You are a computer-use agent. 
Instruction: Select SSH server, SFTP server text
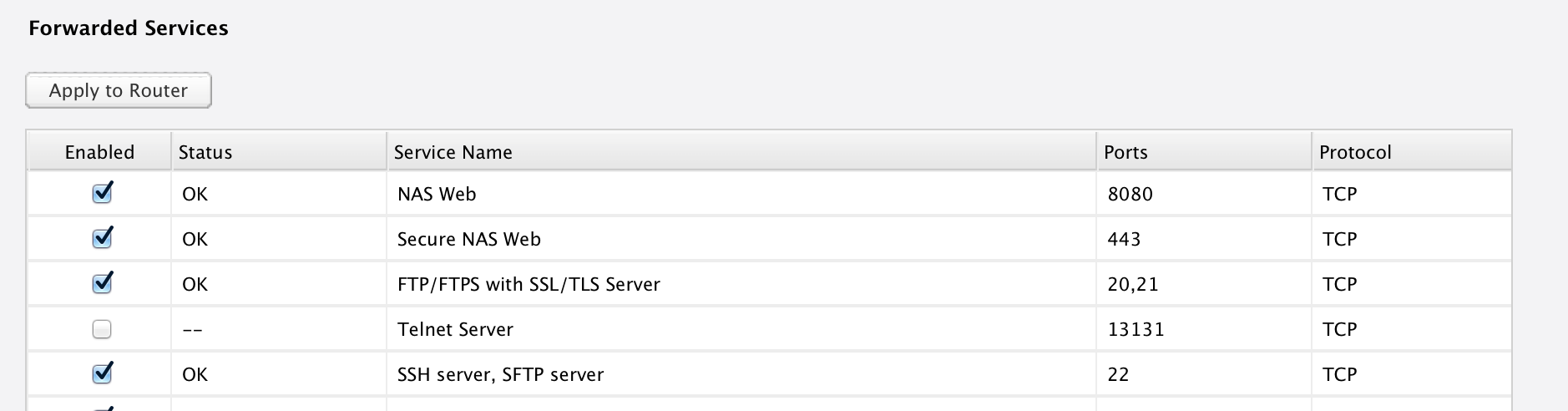500,374
